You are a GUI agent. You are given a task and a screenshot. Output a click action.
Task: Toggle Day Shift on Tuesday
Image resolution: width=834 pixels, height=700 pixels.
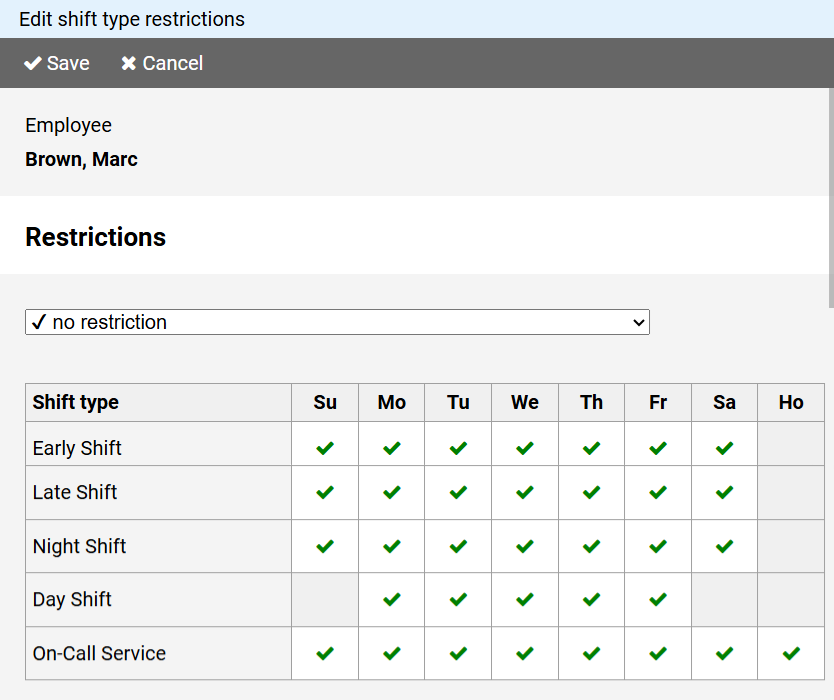[x=458, y=599]
